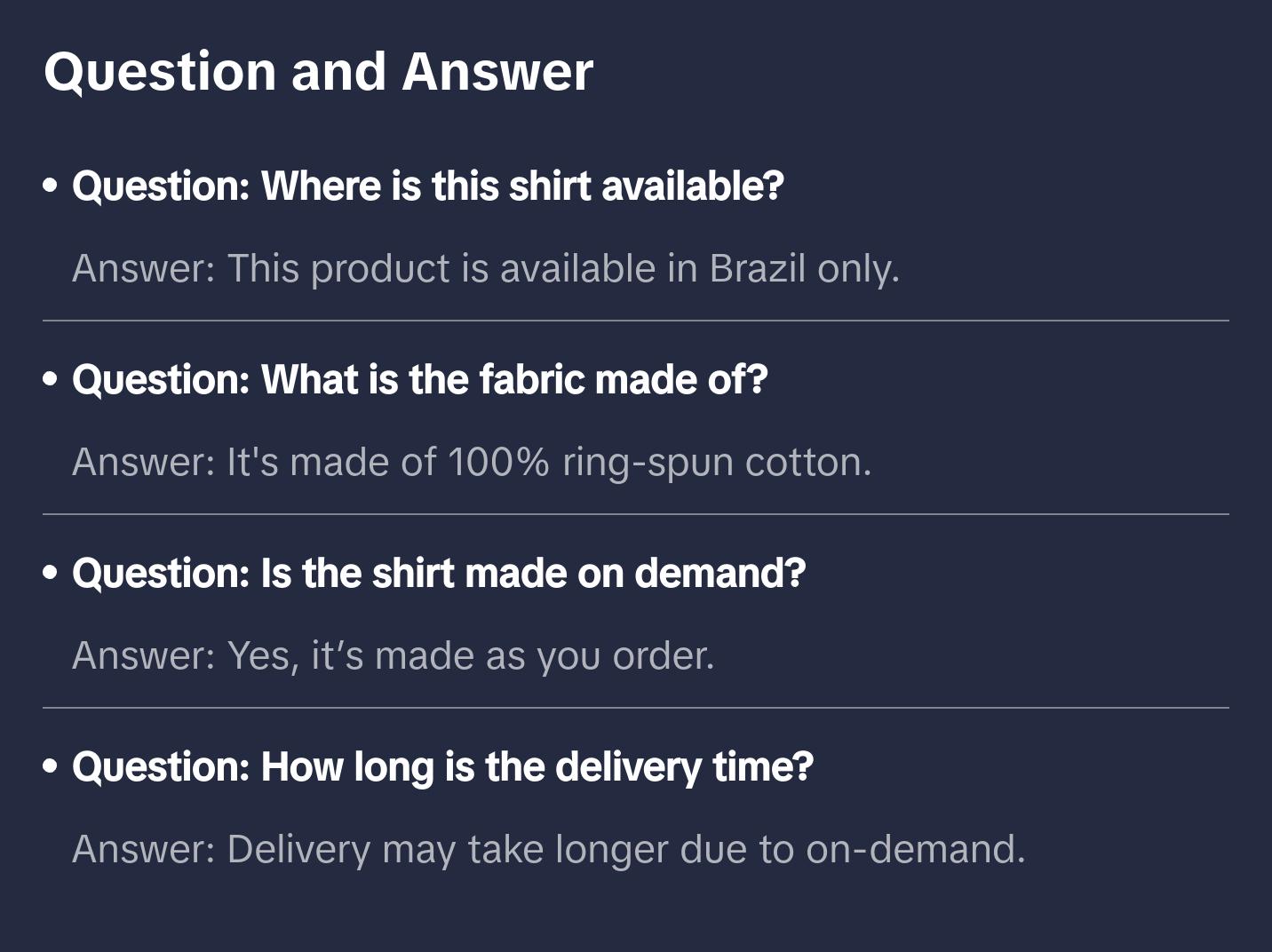Toggle the "Is the shirt made on demand?" question

click(x=439, y=573)
